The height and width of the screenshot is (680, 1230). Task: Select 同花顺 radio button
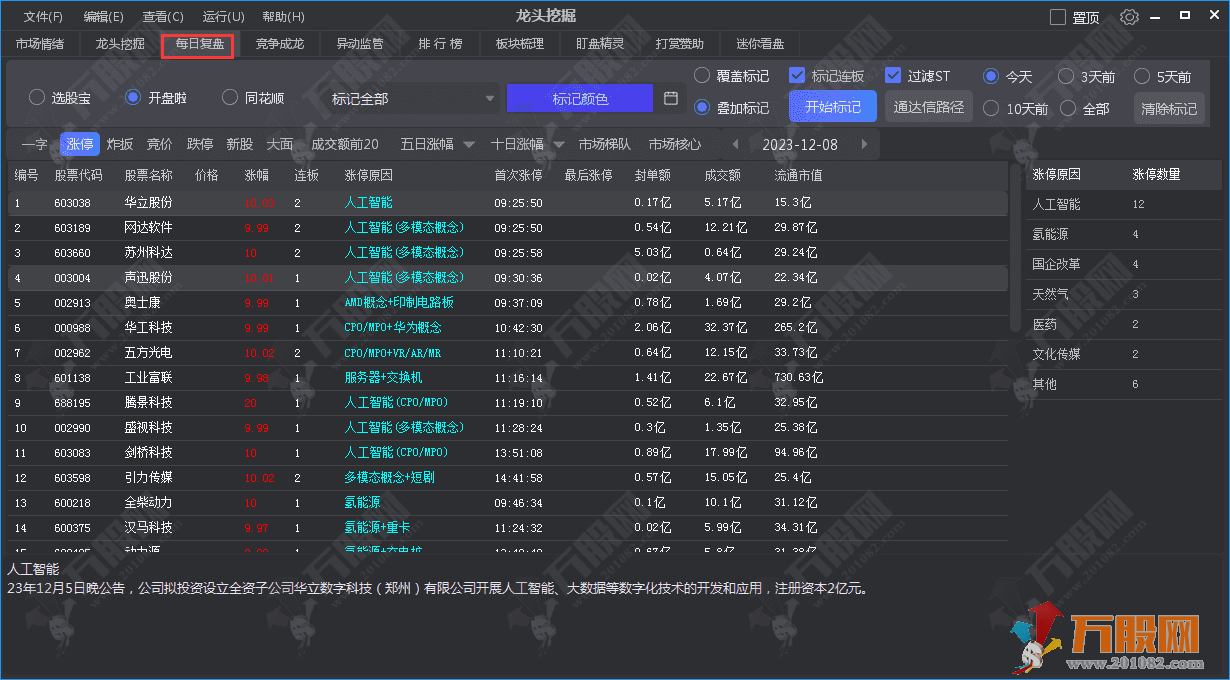click(x=229, y=98)
